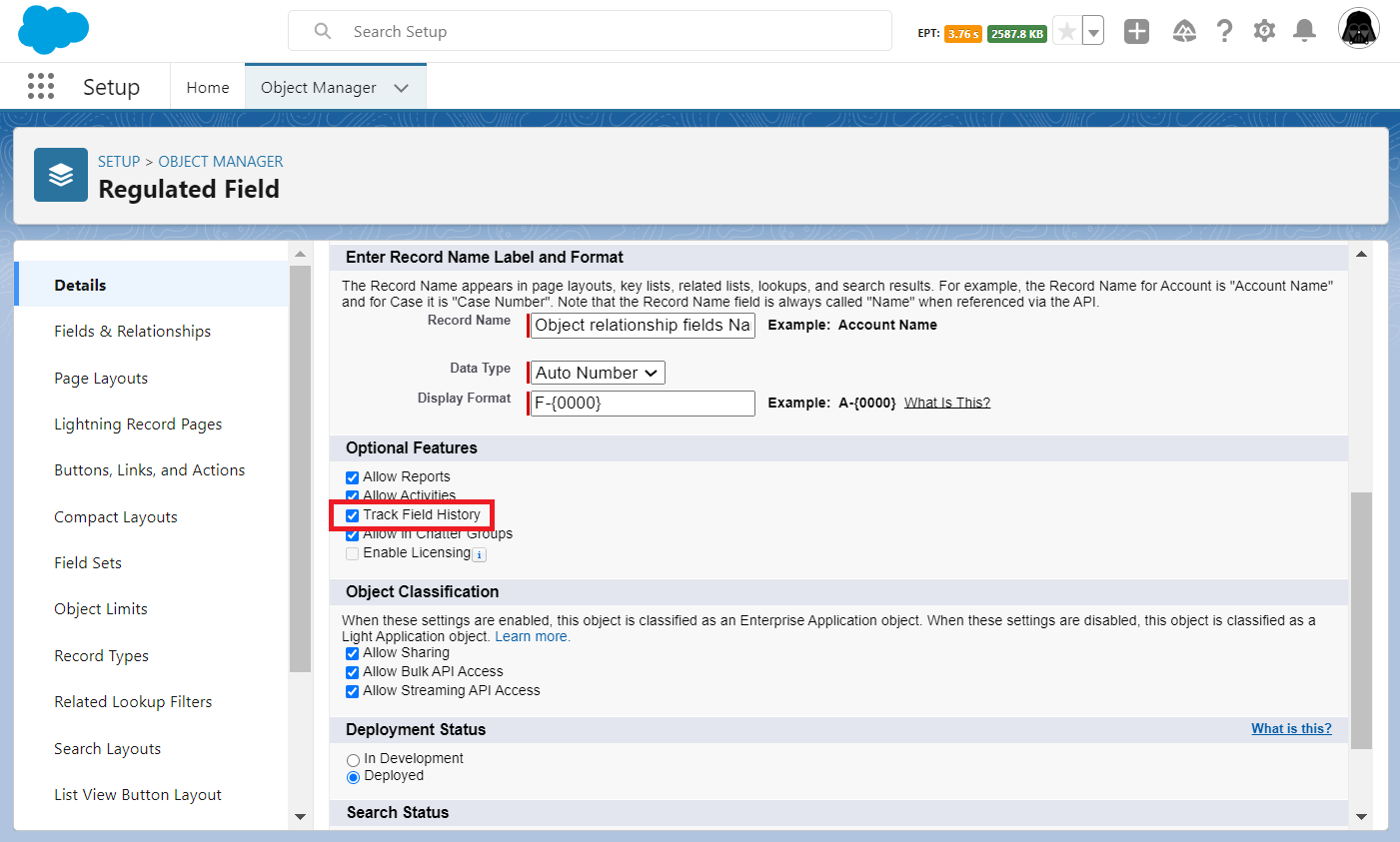
Task: Uncheck the Track Field History checkbox
Action: pyautogui.click(x=352, y=515)
